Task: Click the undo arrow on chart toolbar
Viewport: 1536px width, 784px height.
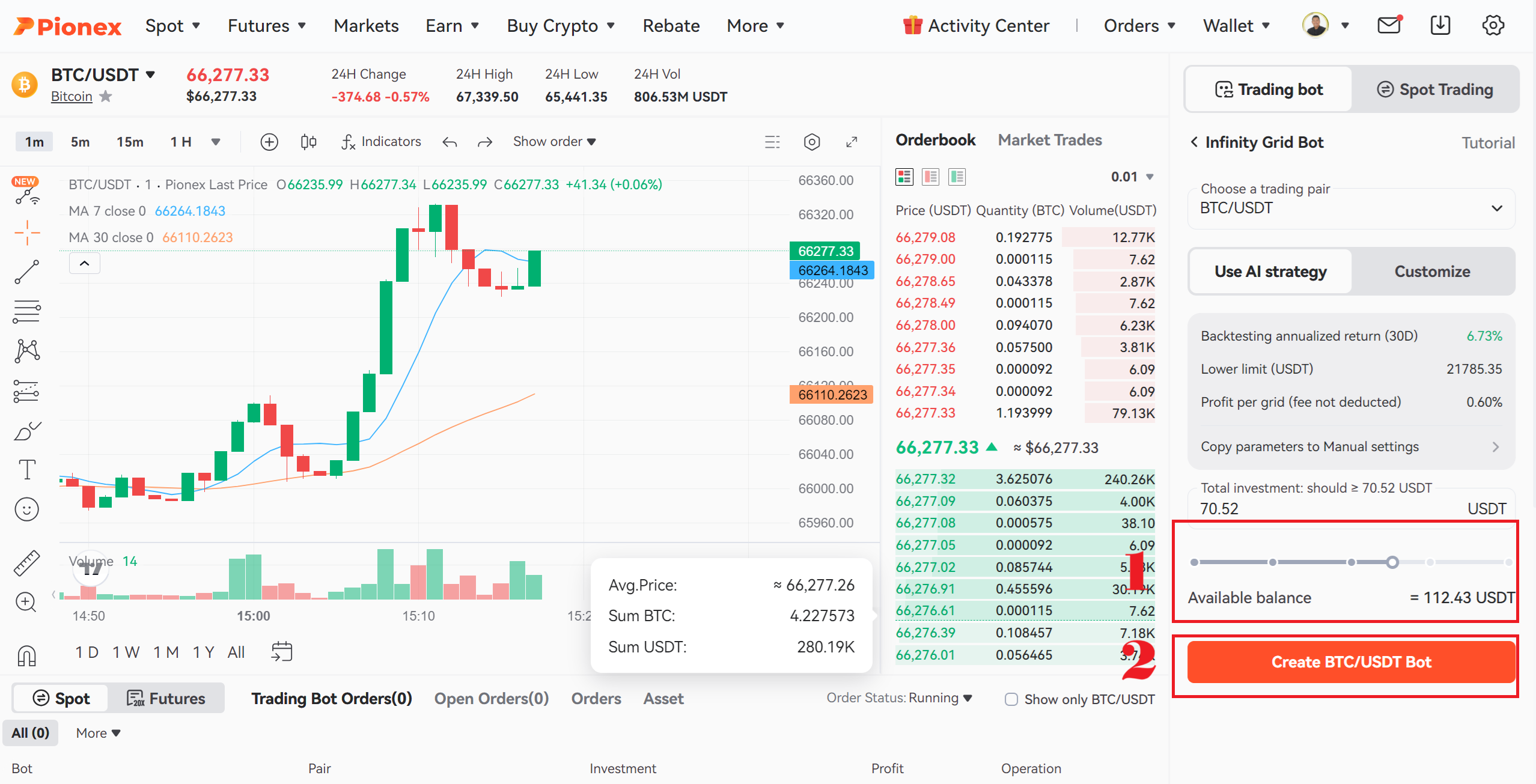Action: tap(450, 142)
